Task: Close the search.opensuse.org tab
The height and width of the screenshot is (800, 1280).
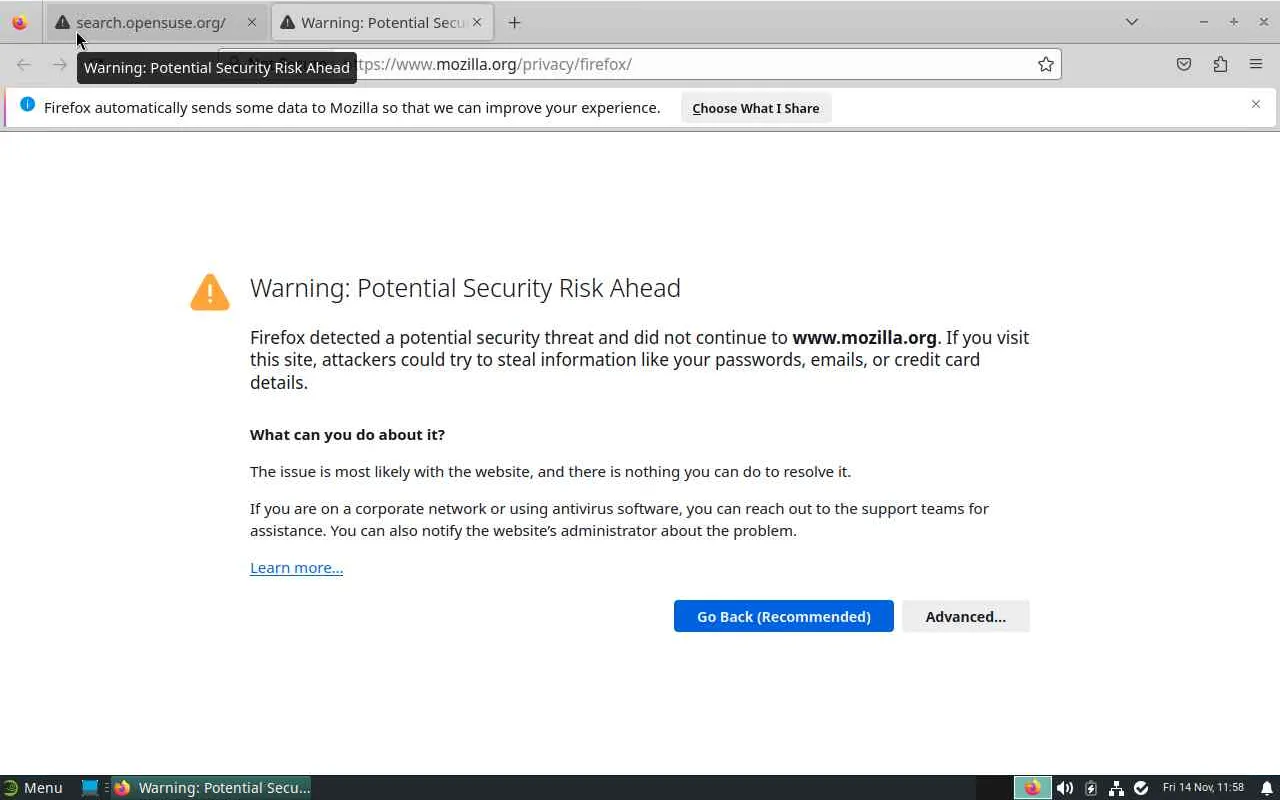Action: (x=251, y=22)
